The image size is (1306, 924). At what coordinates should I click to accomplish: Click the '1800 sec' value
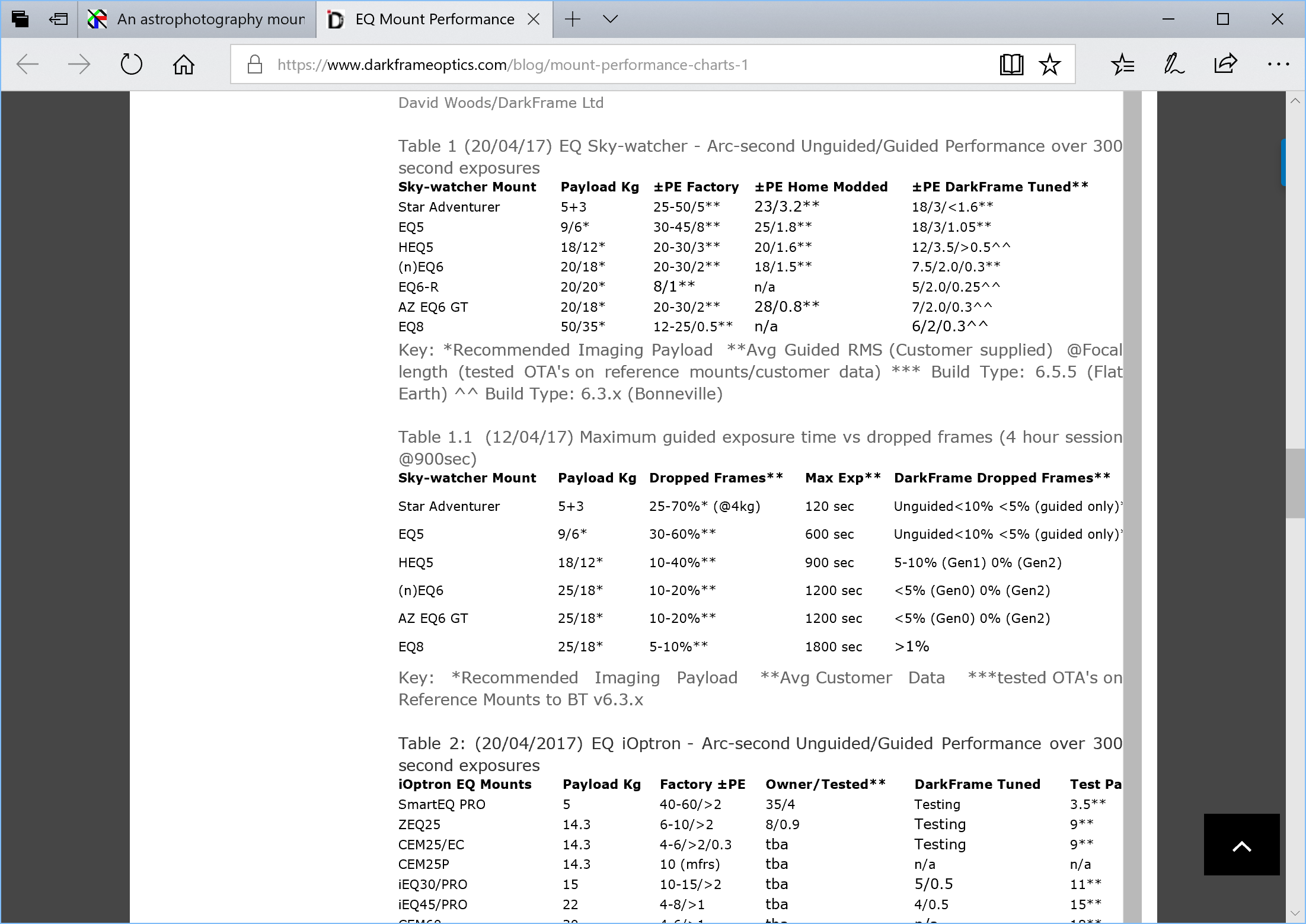(x=834, y=647)
